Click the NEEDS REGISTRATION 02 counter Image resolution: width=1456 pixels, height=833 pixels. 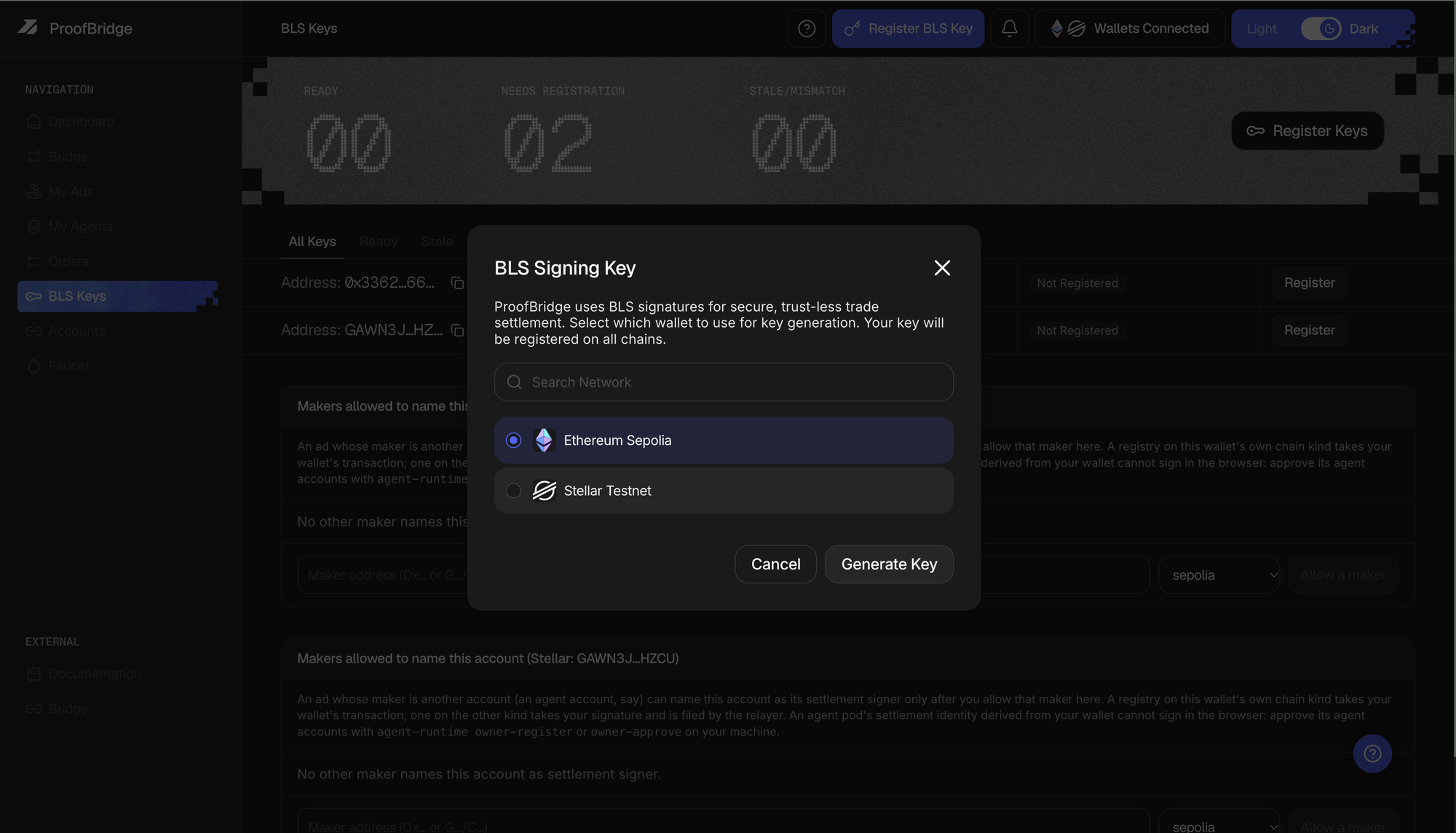click(547, 143)
